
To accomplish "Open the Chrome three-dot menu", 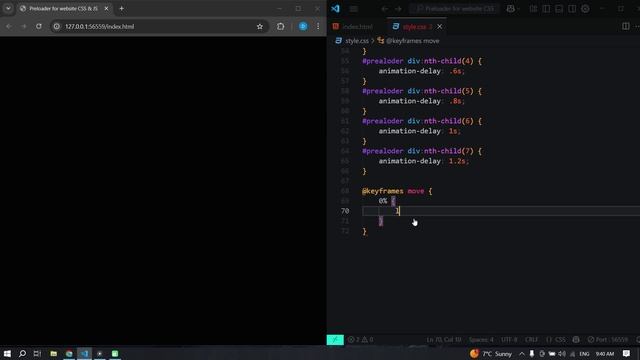I will [318, 26].
